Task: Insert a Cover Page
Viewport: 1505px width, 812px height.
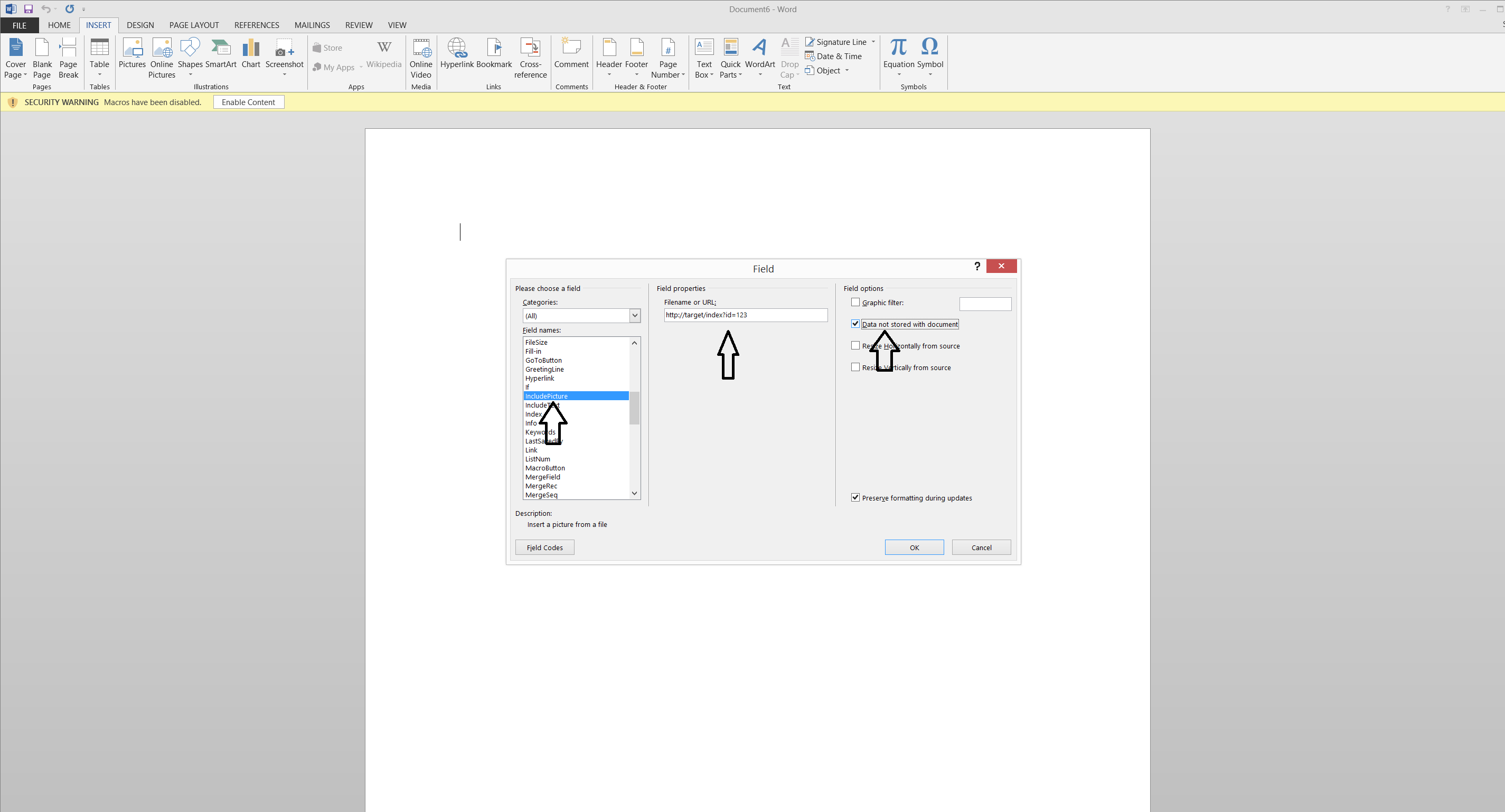Action: click(16, 58)
